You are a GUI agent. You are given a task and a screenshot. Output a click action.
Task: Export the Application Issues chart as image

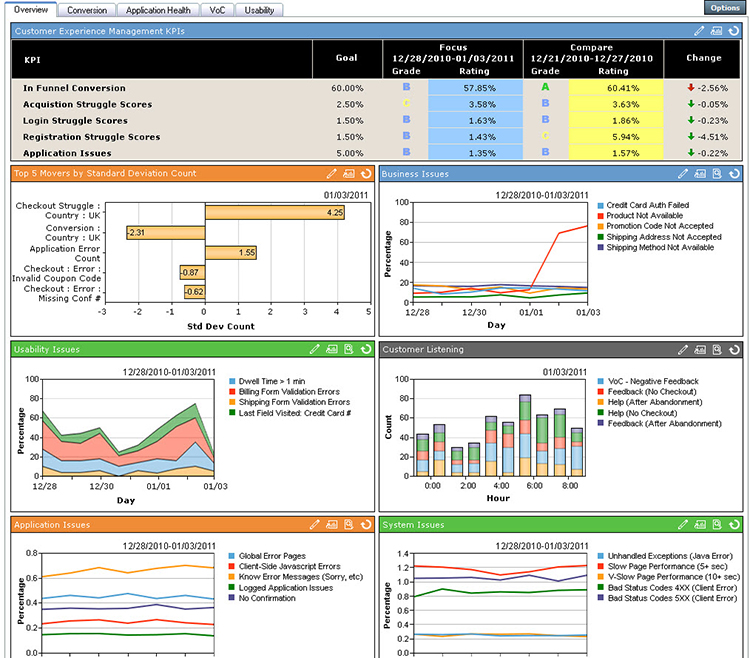click(x=330, y=524)
